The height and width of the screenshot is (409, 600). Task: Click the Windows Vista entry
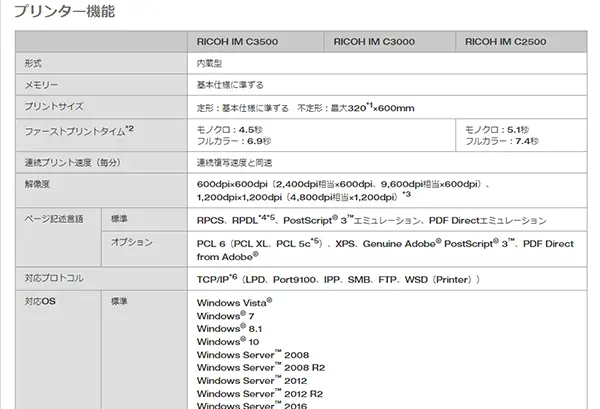pos(235,302)
